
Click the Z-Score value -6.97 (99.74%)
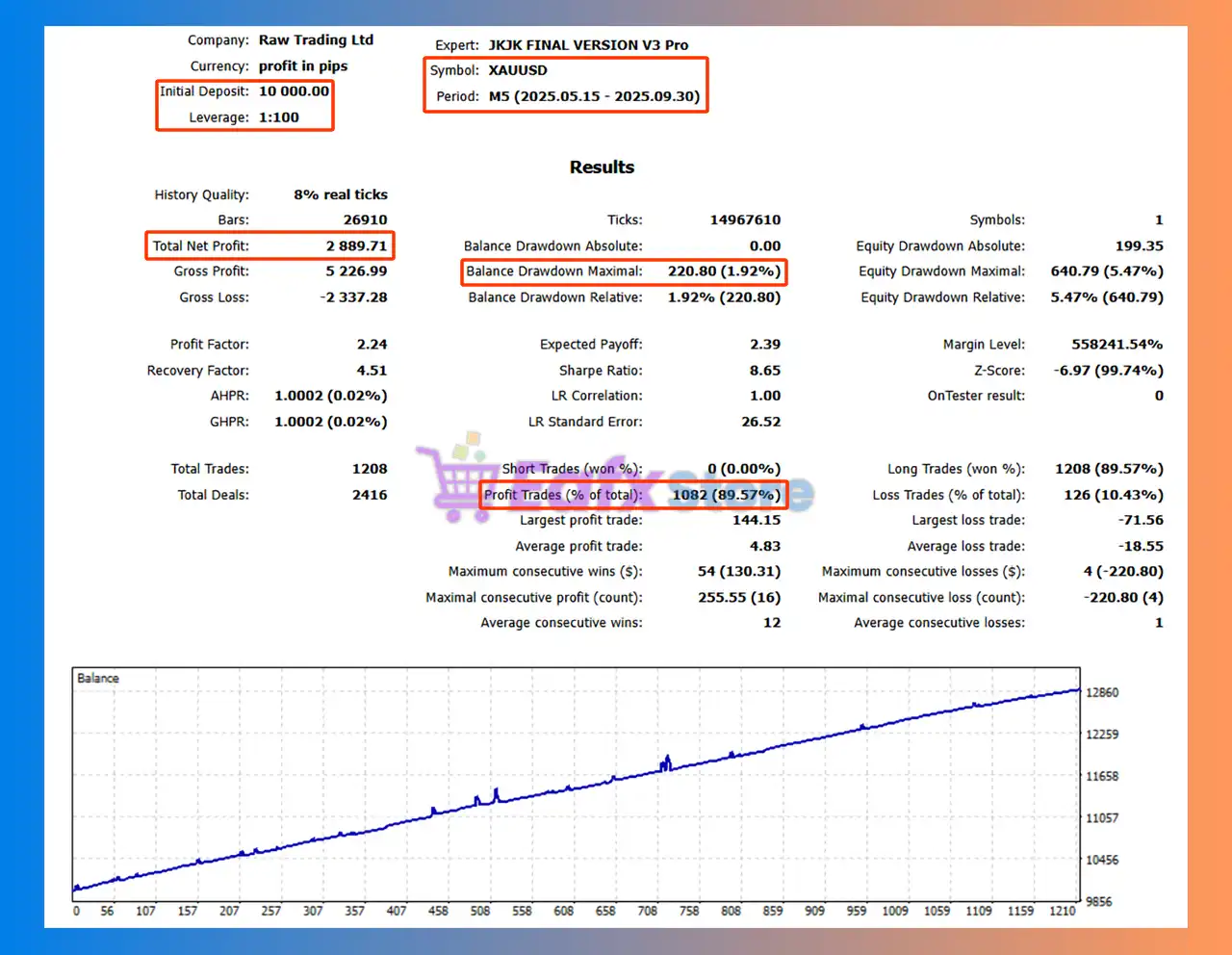(x=1108, y=371)
